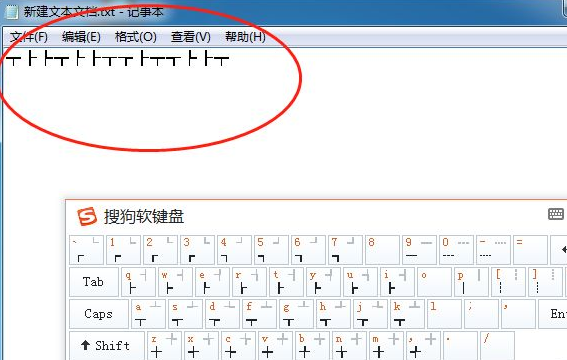Tap the period key on soft keyboard
This screenshot has width=567, height=360.
coord(460,346)
